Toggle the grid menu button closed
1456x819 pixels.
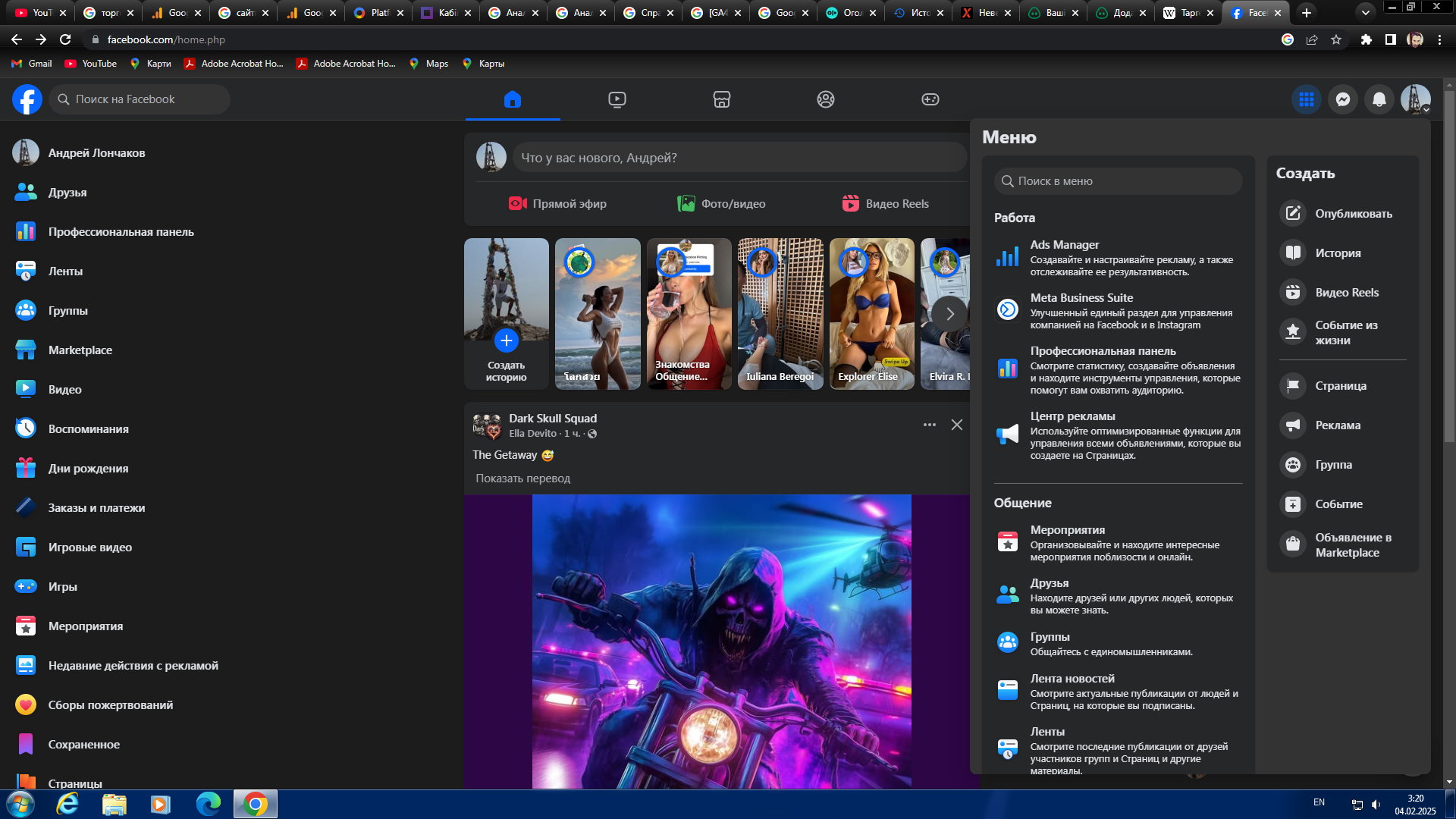[1306, 99]
